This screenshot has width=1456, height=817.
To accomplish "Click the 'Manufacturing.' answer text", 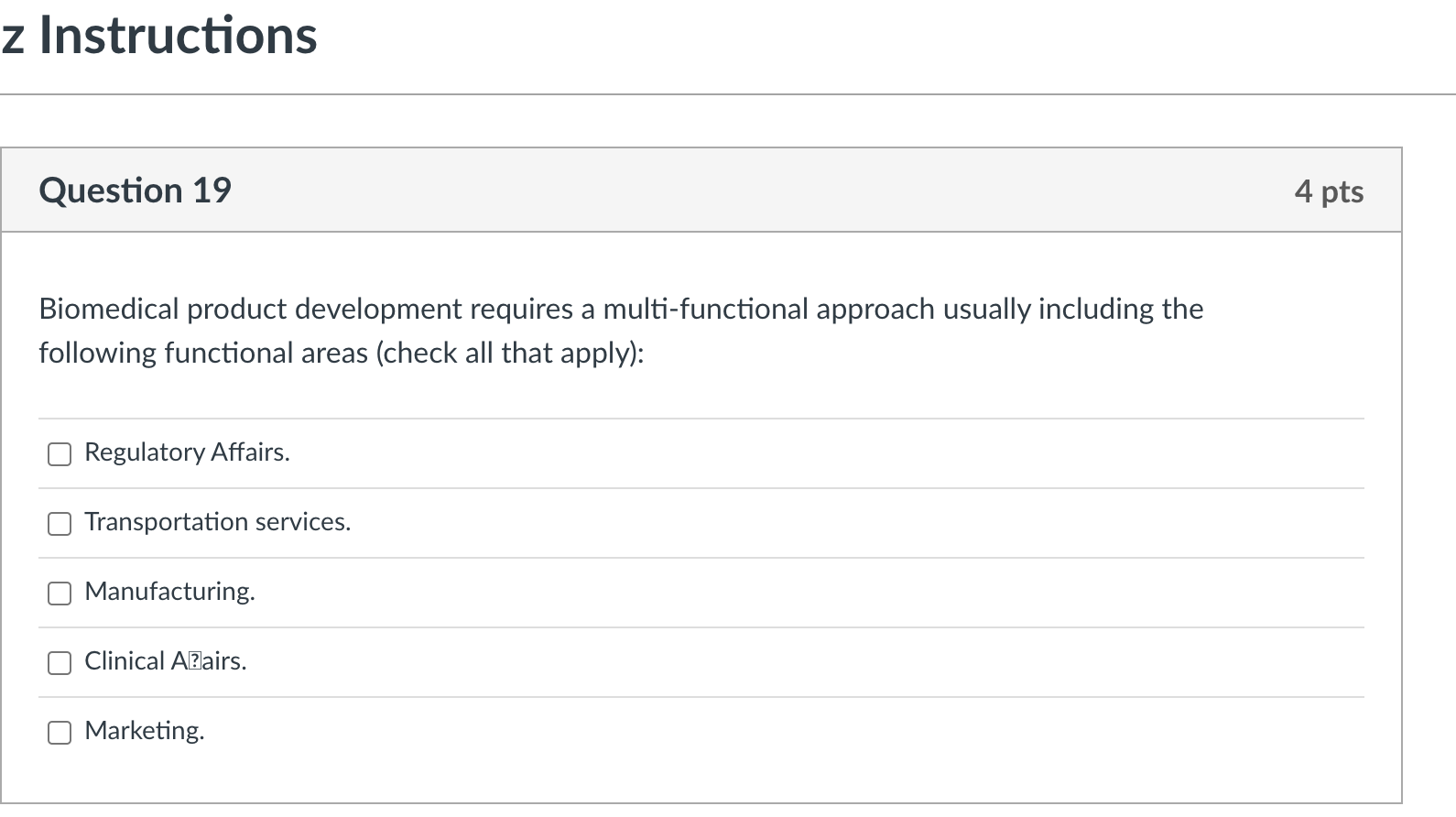I will [x=169, y=592].
